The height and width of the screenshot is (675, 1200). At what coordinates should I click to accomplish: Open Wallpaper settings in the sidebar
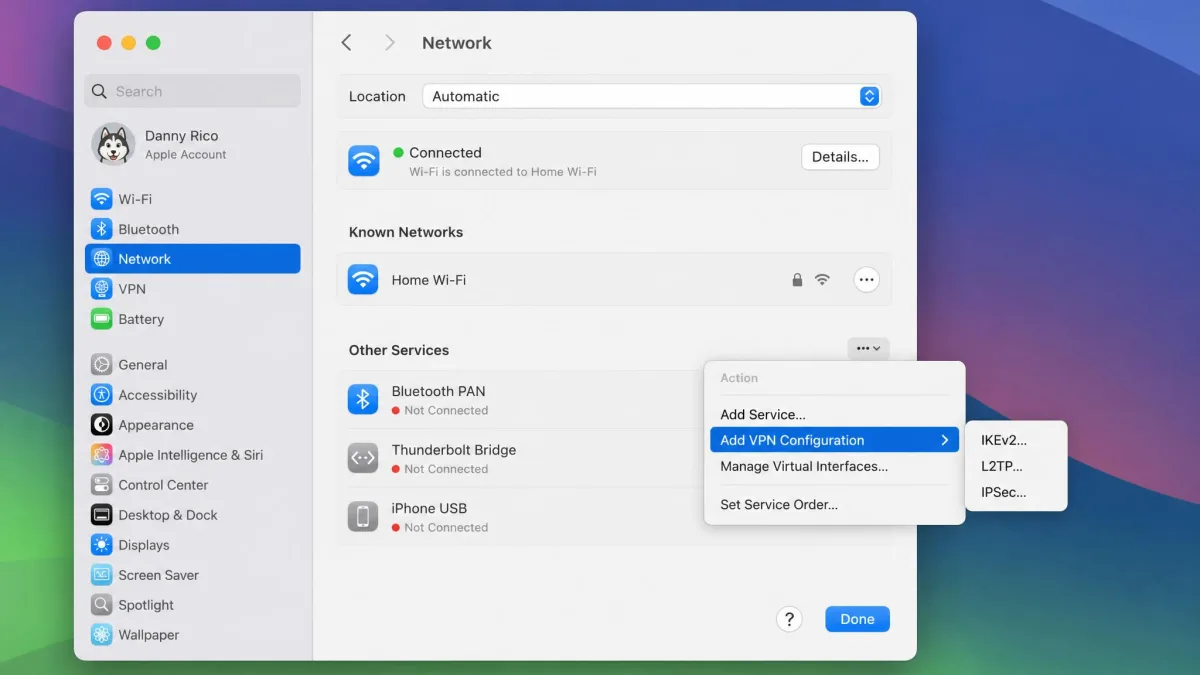coord(193,635)
